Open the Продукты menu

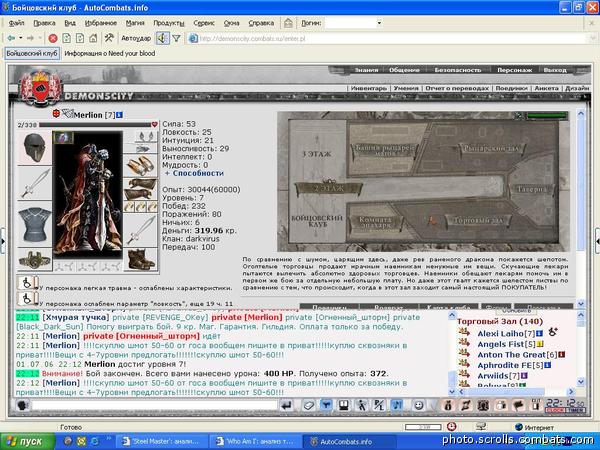click(x=169, y=23)
